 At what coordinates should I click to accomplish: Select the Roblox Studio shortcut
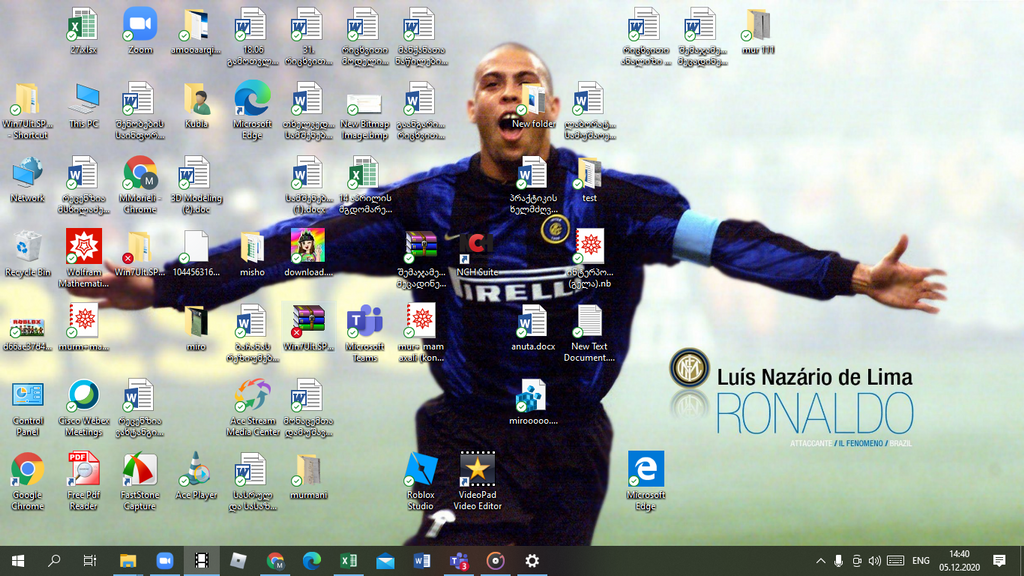(421, 482)
